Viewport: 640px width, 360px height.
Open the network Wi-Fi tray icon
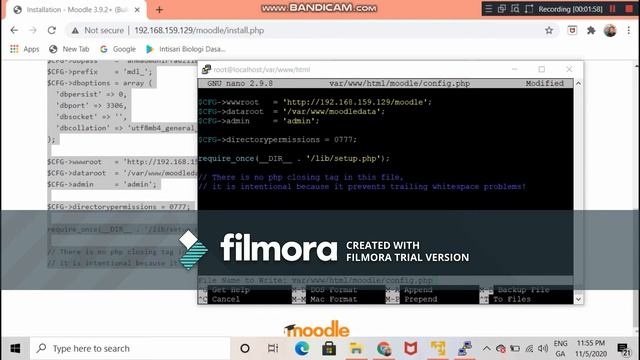coord(529,349)
